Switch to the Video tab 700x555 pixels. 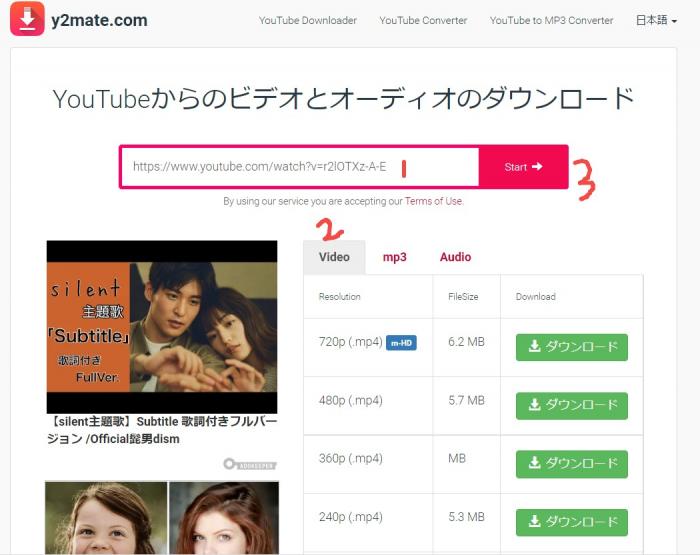coord(334,257)
